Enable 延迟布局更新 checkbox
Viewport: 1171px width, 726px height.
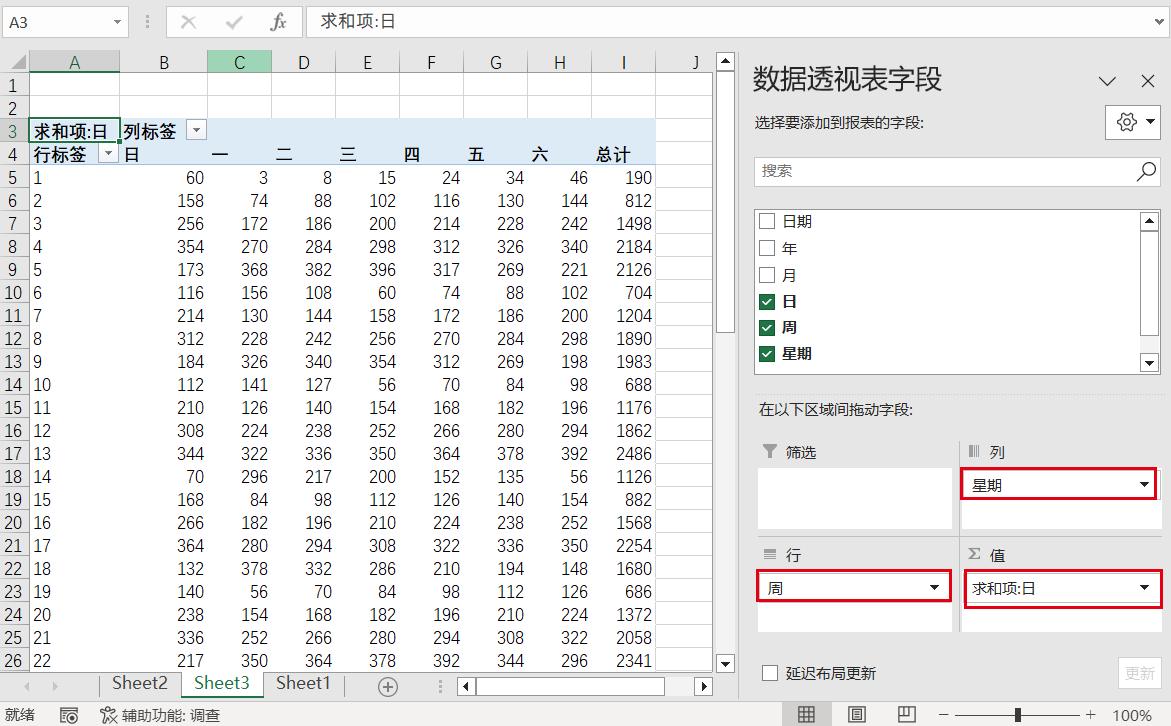pos(769,673)
